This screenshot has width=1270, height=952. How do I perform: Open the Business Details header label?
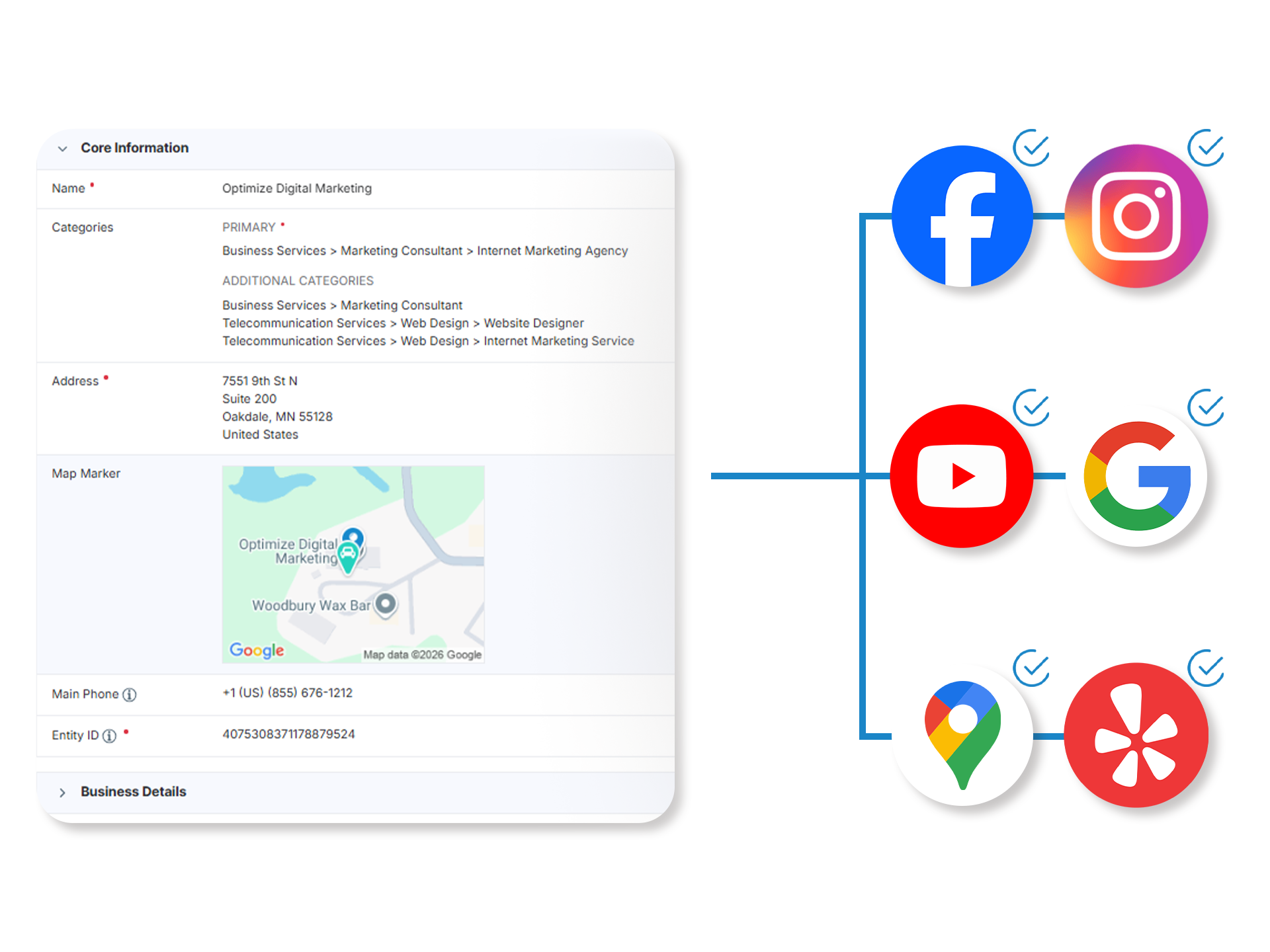click(x=134, y=791)
